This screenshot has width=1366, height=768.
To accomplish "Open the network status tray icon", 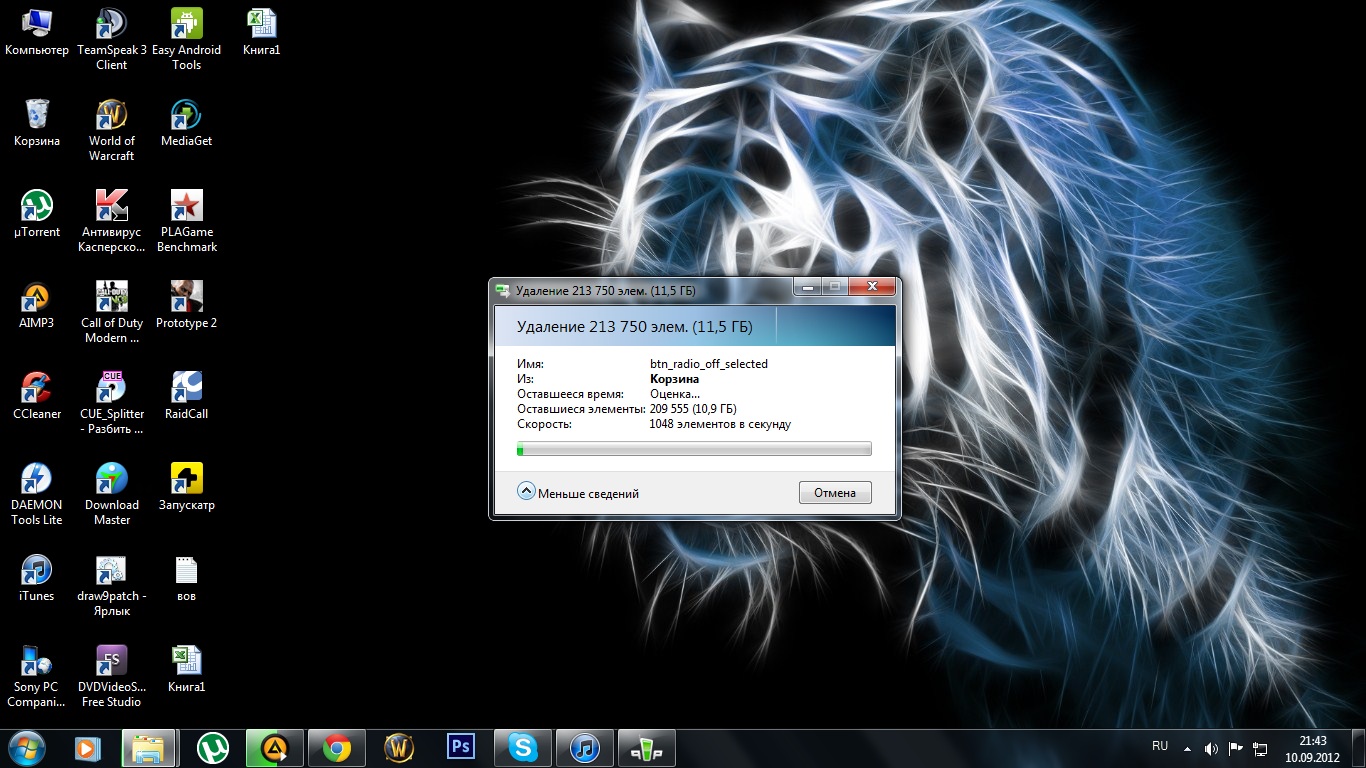I will click(1260, 748).
